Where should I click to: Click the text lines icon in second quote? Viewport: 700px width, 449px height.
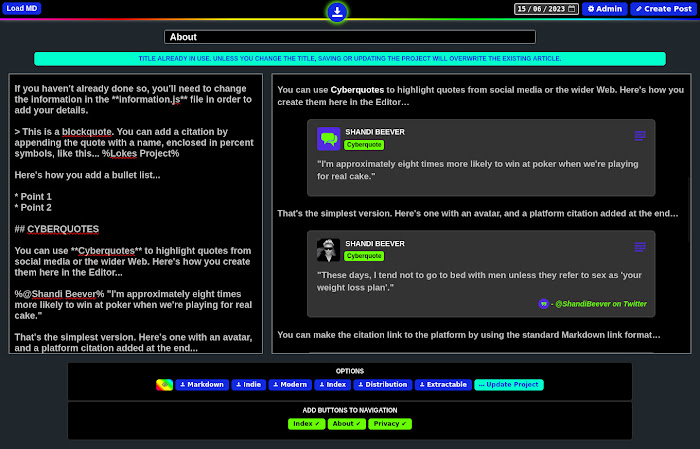(x=640, y=246)
